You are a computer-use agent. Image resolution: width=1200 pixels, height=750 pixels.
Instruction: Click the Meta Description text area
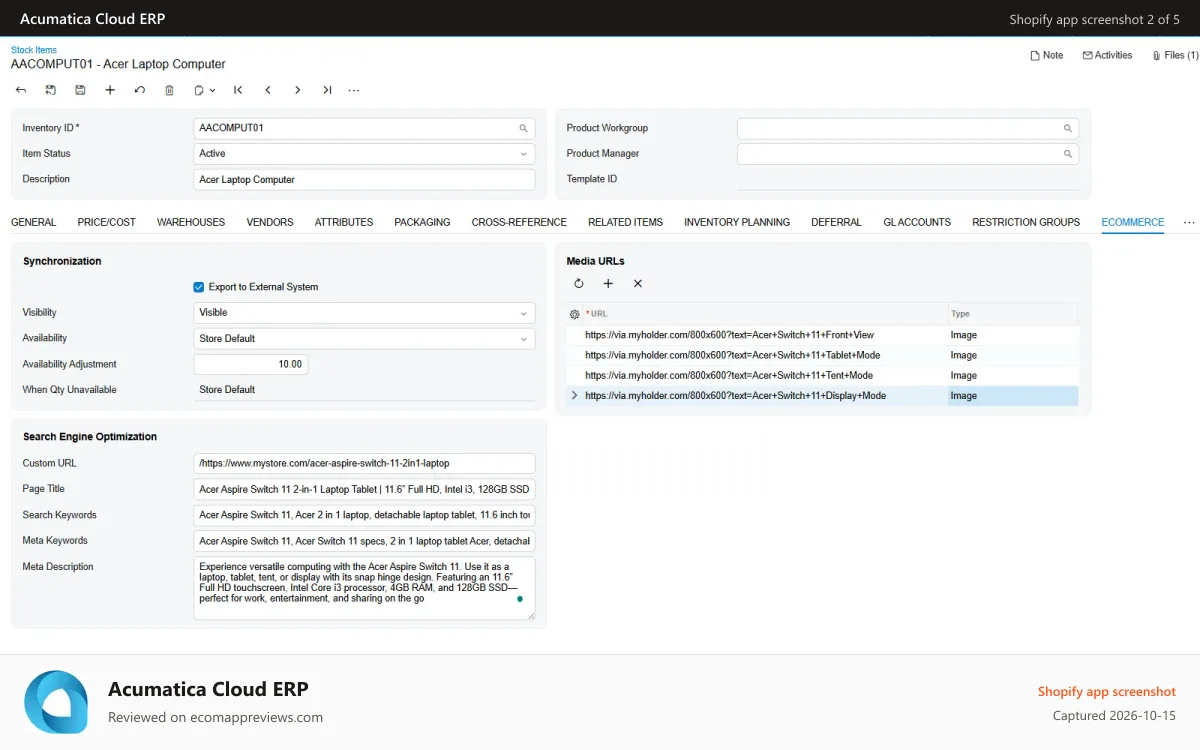364,588
